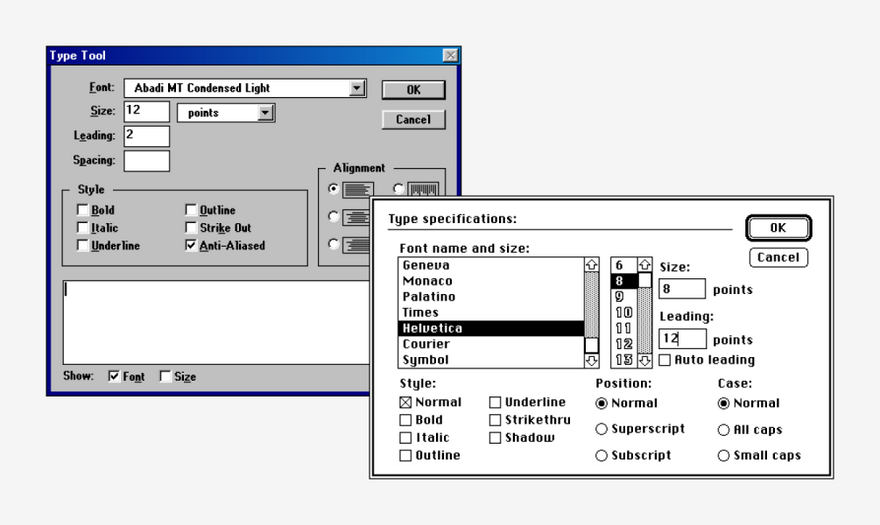Screen dimensions: 880x525
Task: Click OK in Type specifications dialog
Action: [x=778, y=228]
